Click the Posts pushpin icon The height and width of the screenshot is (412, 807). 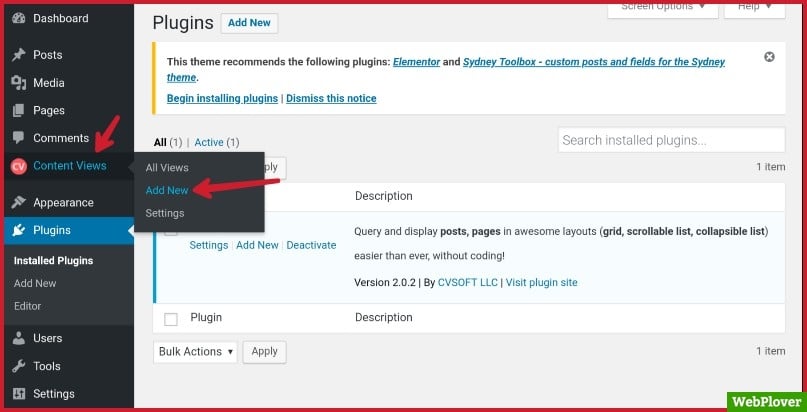point(19,55)
